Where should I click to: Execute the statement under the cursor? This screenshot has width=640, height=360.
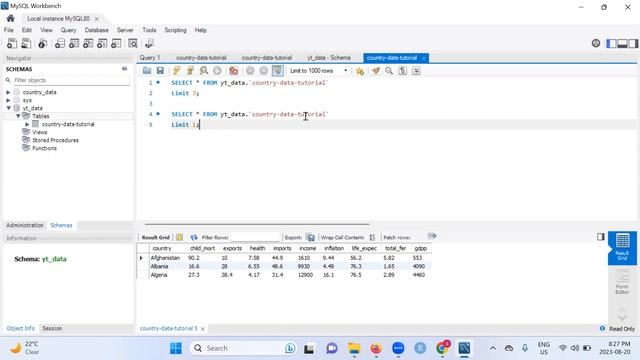tap(190, 71)
